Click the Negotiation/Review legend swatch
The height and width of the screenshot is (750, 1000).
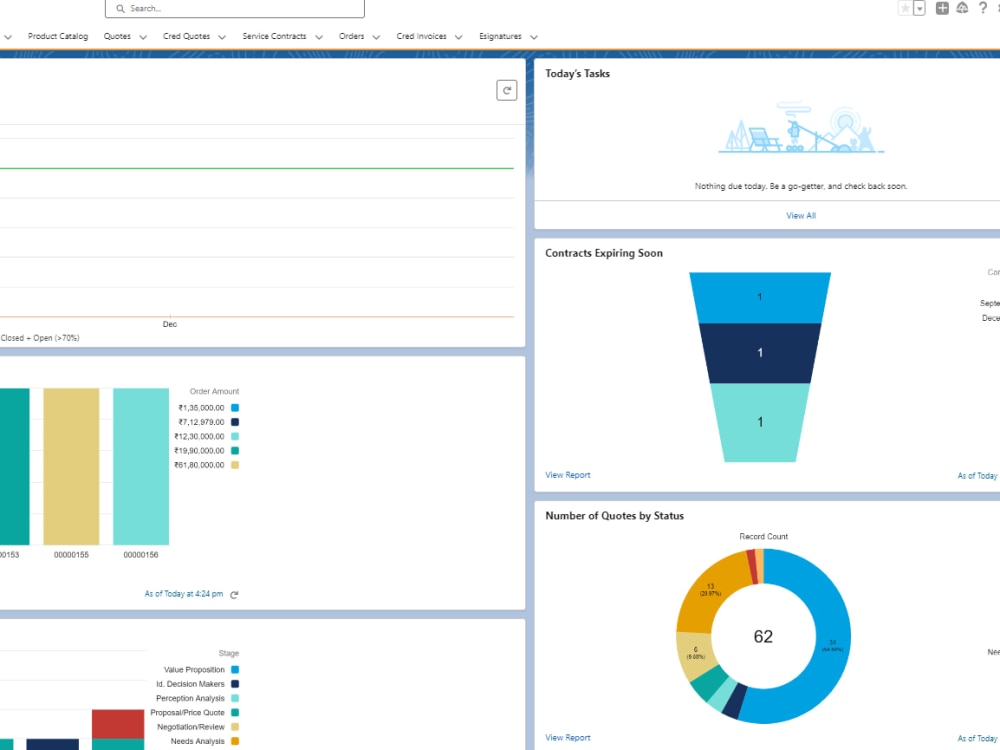(235, 727)
